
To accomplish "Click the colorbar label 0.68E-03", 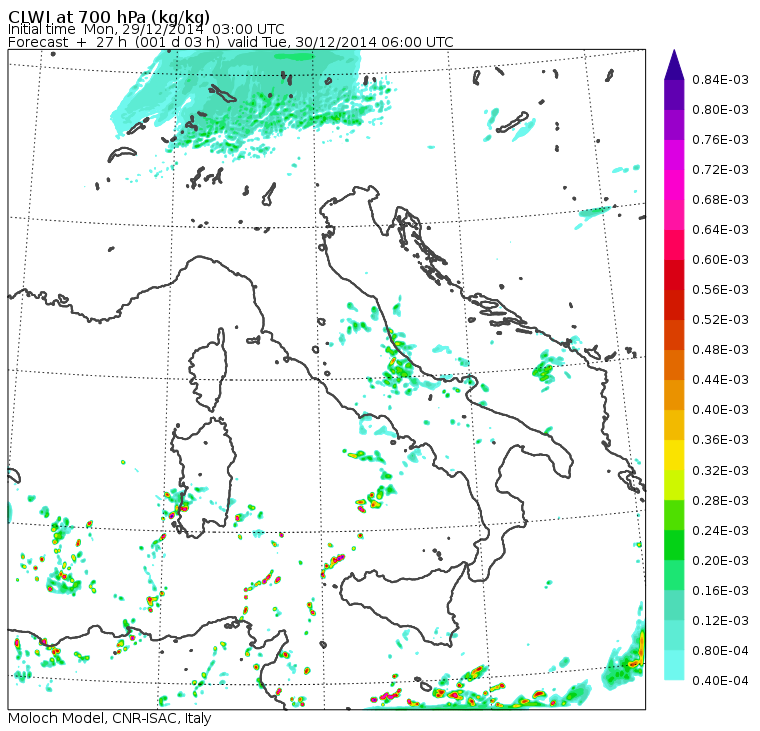I will pos(720,200).
